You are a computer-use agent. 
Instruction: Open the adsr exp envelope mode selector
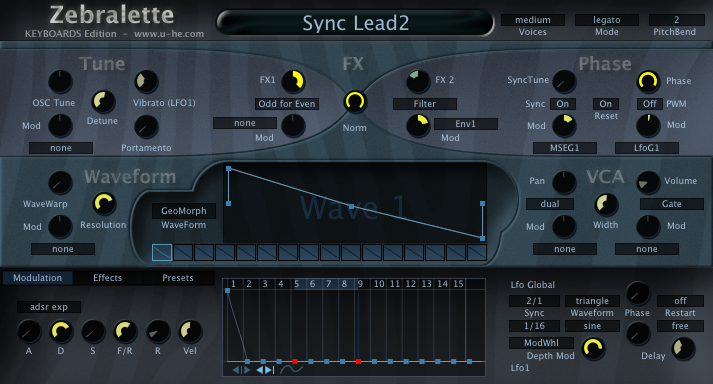point(49,307)
